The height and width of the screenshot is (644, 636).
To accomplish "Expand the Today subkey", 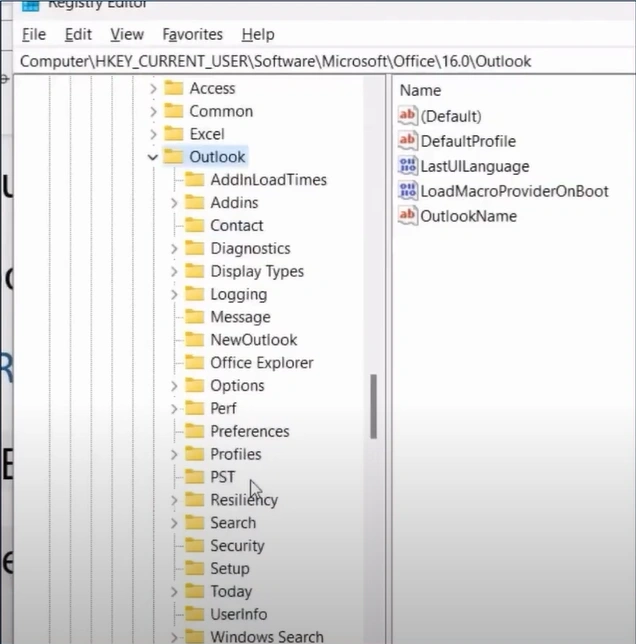I will (174, 591).
